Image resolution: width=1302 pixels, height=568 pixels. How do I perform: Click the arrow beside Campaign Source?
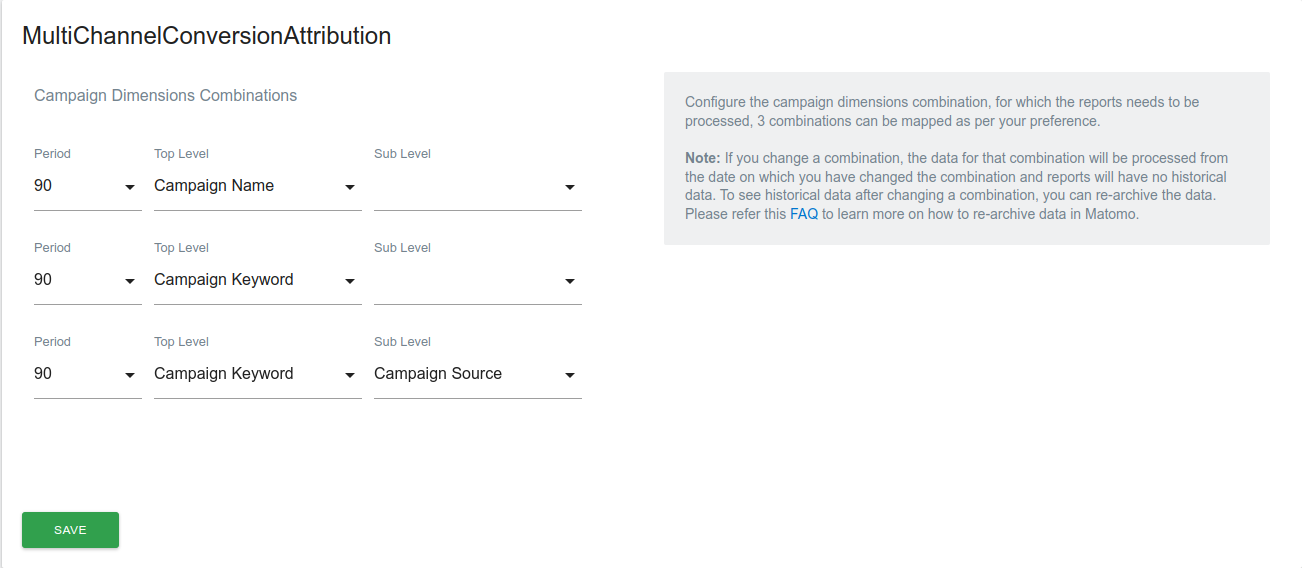[570, 375]
